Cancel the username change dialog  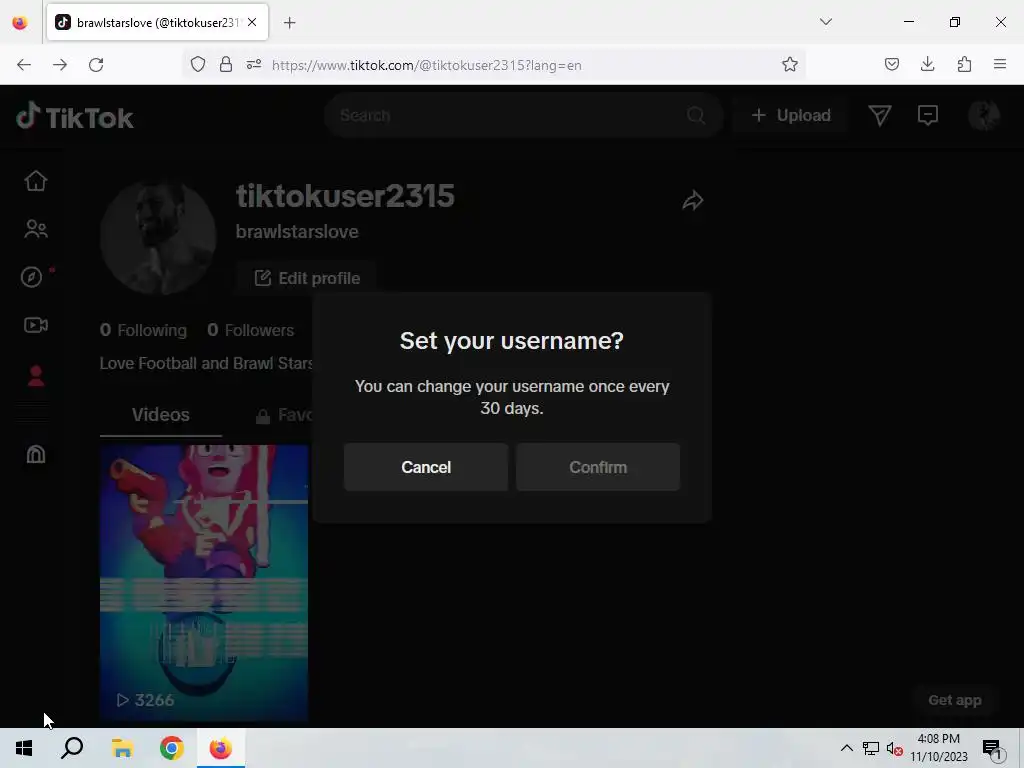click(x=426, y=467)
